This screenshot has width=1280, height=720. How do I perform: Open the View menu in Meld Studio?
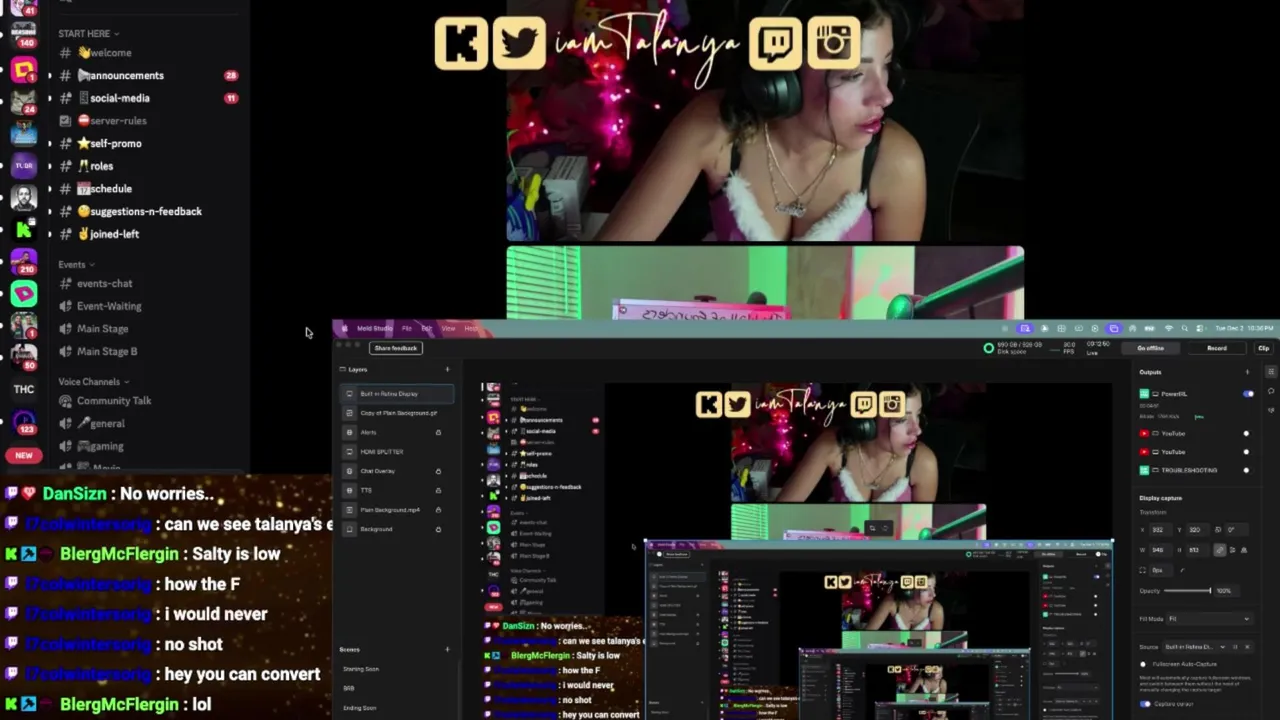448,328
